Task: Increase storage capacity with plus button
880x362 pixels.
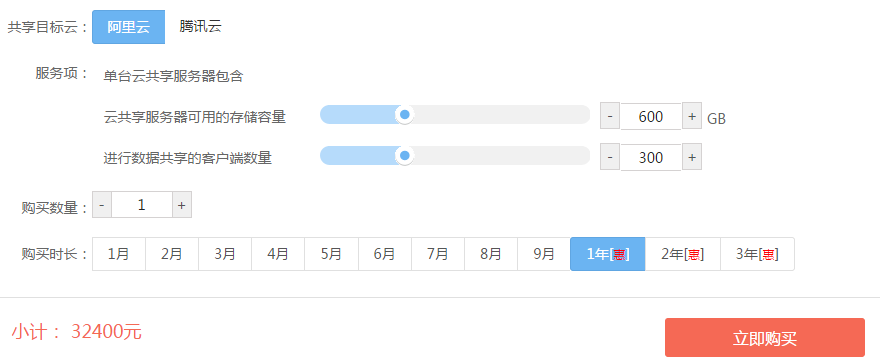Action: pos(692,116)
